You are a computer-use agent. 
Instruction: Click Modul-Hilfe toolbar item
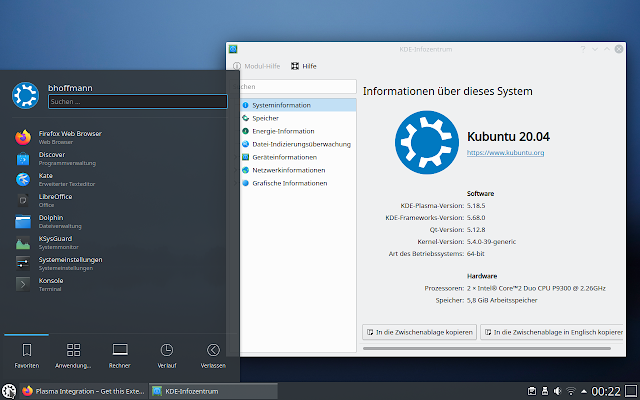tap(257, 66)
